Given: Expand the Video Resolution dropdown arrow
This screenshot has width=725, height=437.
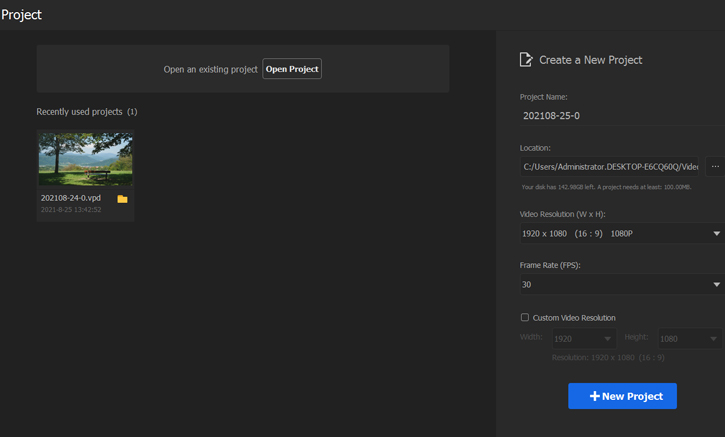Looking at the screenshot, I should (x=716, y=234).
